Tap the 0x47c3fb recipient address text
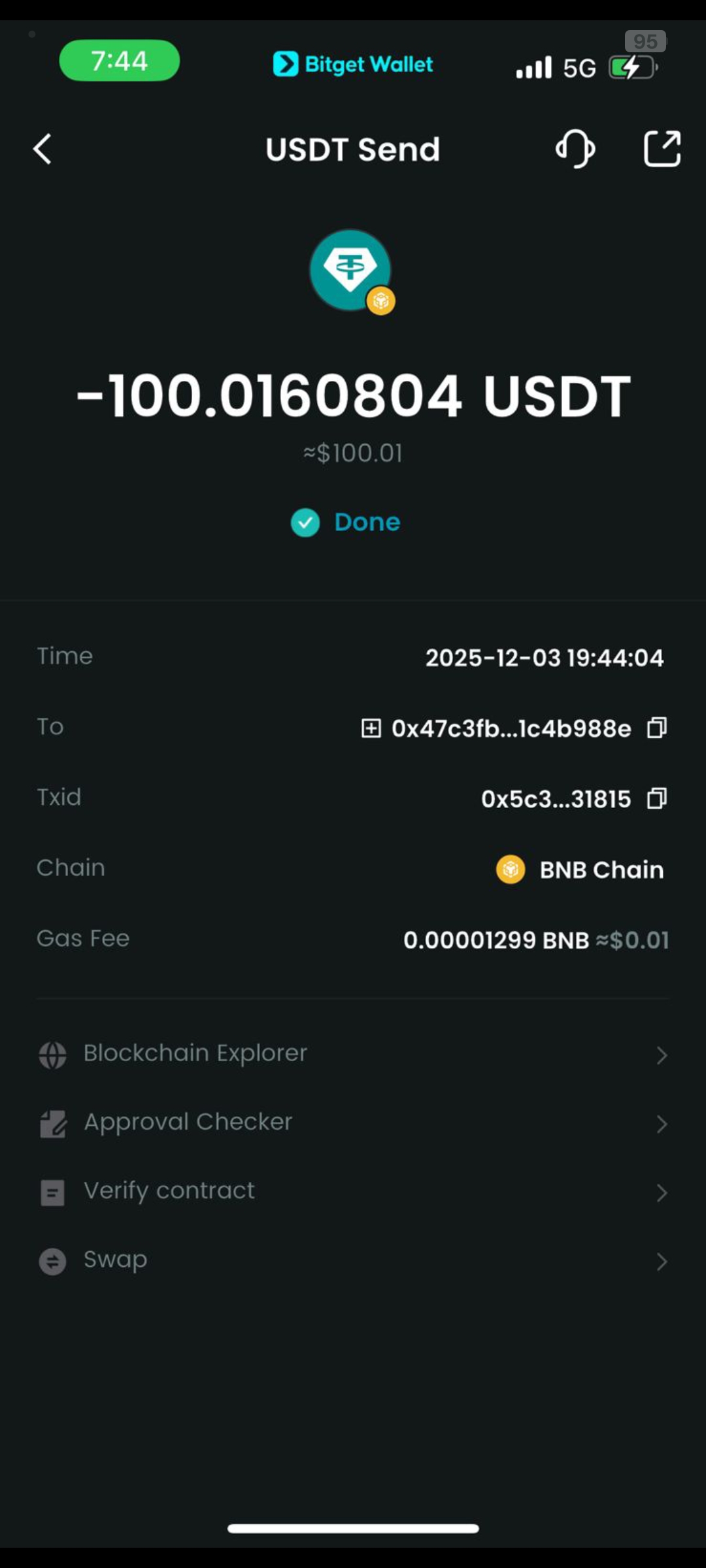706x1568 pixels. [x=511, y=728]
